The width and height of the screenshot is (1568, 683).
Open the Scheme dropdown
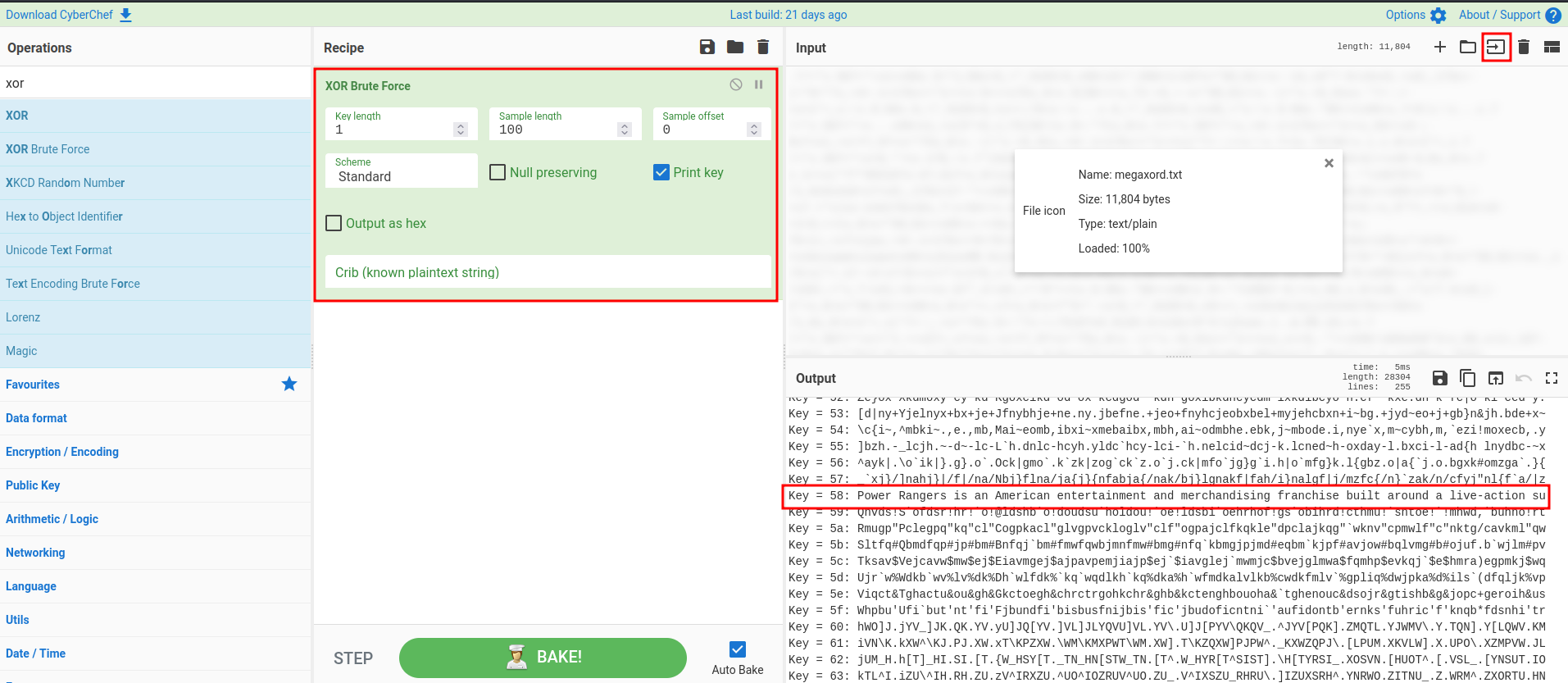(402, 171)
